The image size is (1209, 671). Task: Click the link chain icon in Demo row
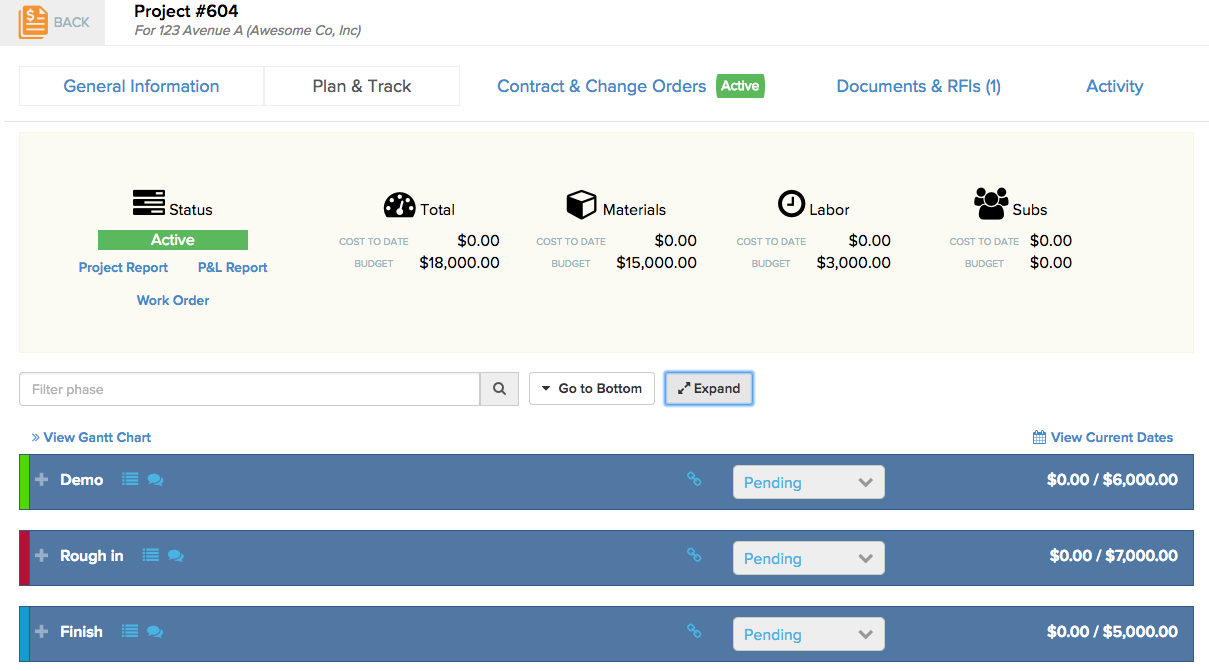[x=694, y=479]
